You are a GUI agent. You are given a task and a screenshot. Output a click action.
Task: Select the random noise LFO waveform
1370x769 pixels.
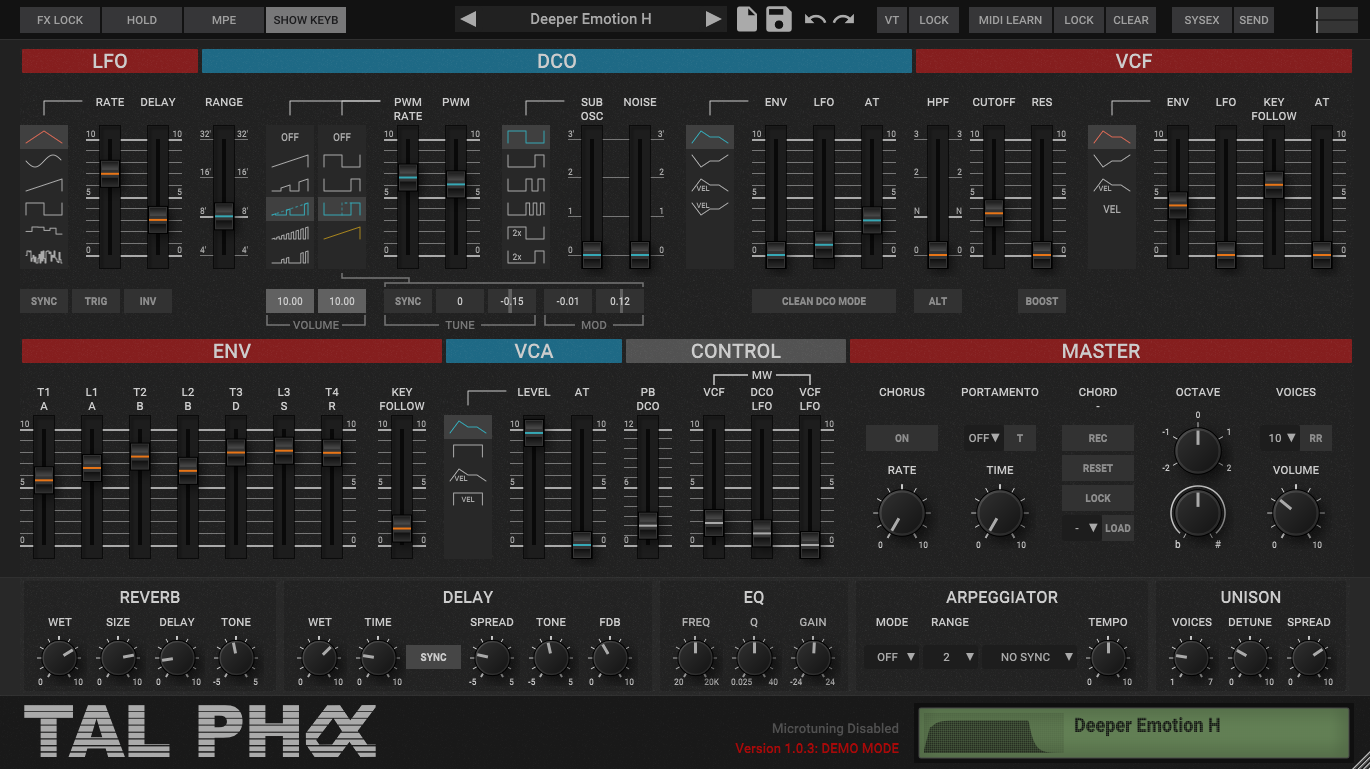(44, 257)
